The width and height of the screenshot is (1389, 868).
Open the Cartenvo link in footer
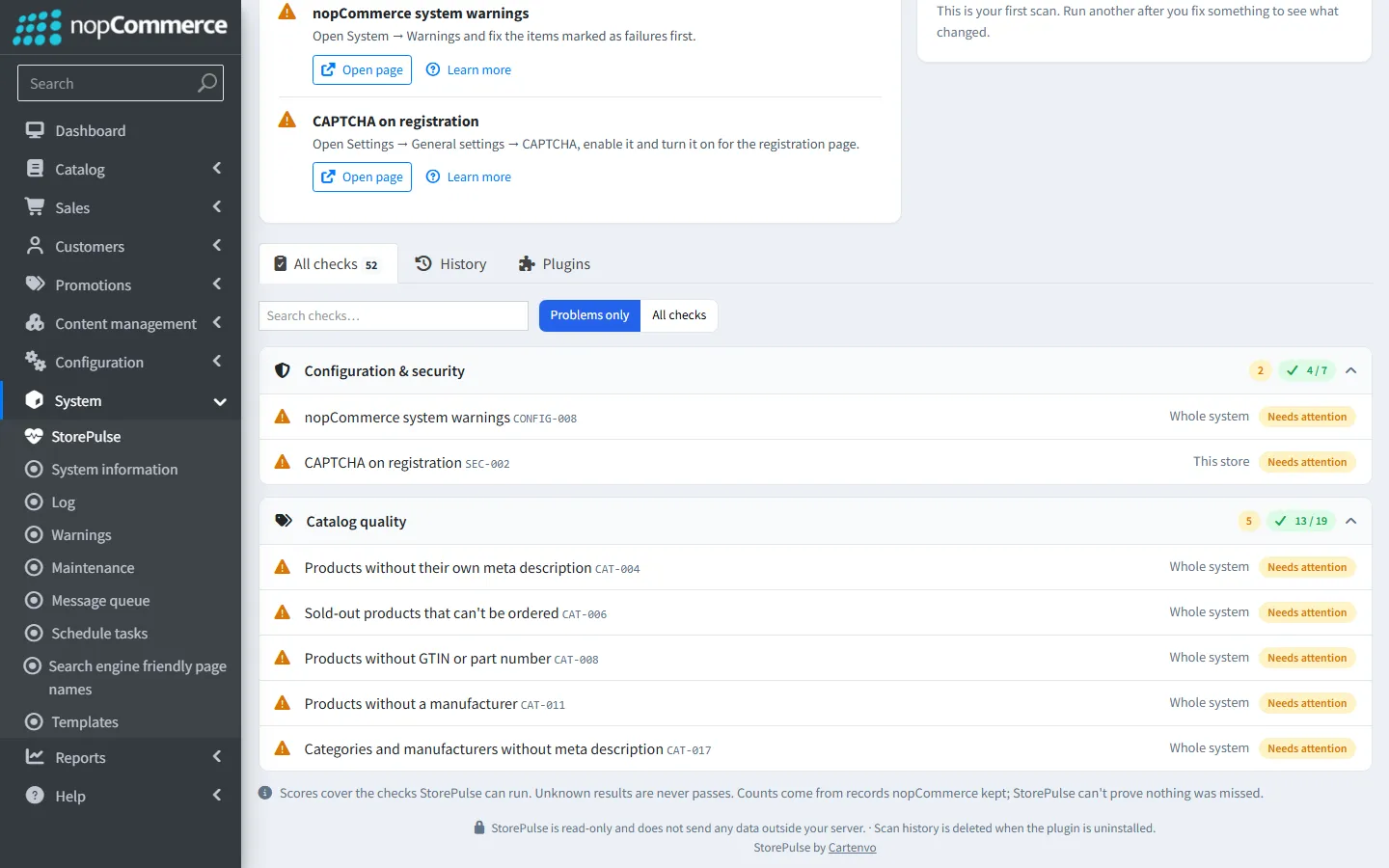point(852,848)
